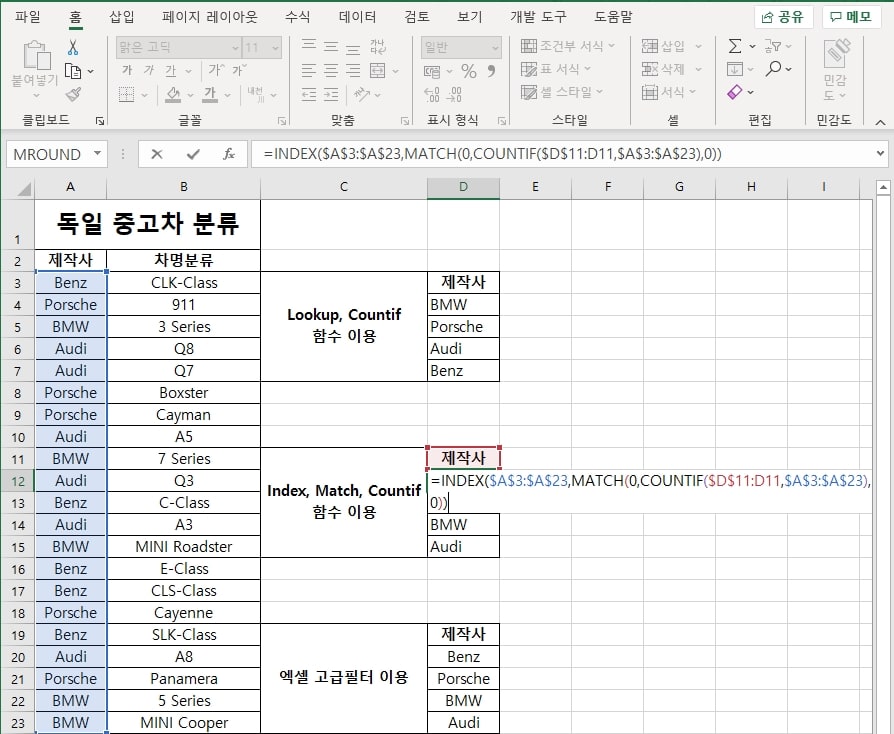This screenshot has width=894, height=734.
Task: Click the Orientation text-angle icon
Action: click(x=361, y=94)
